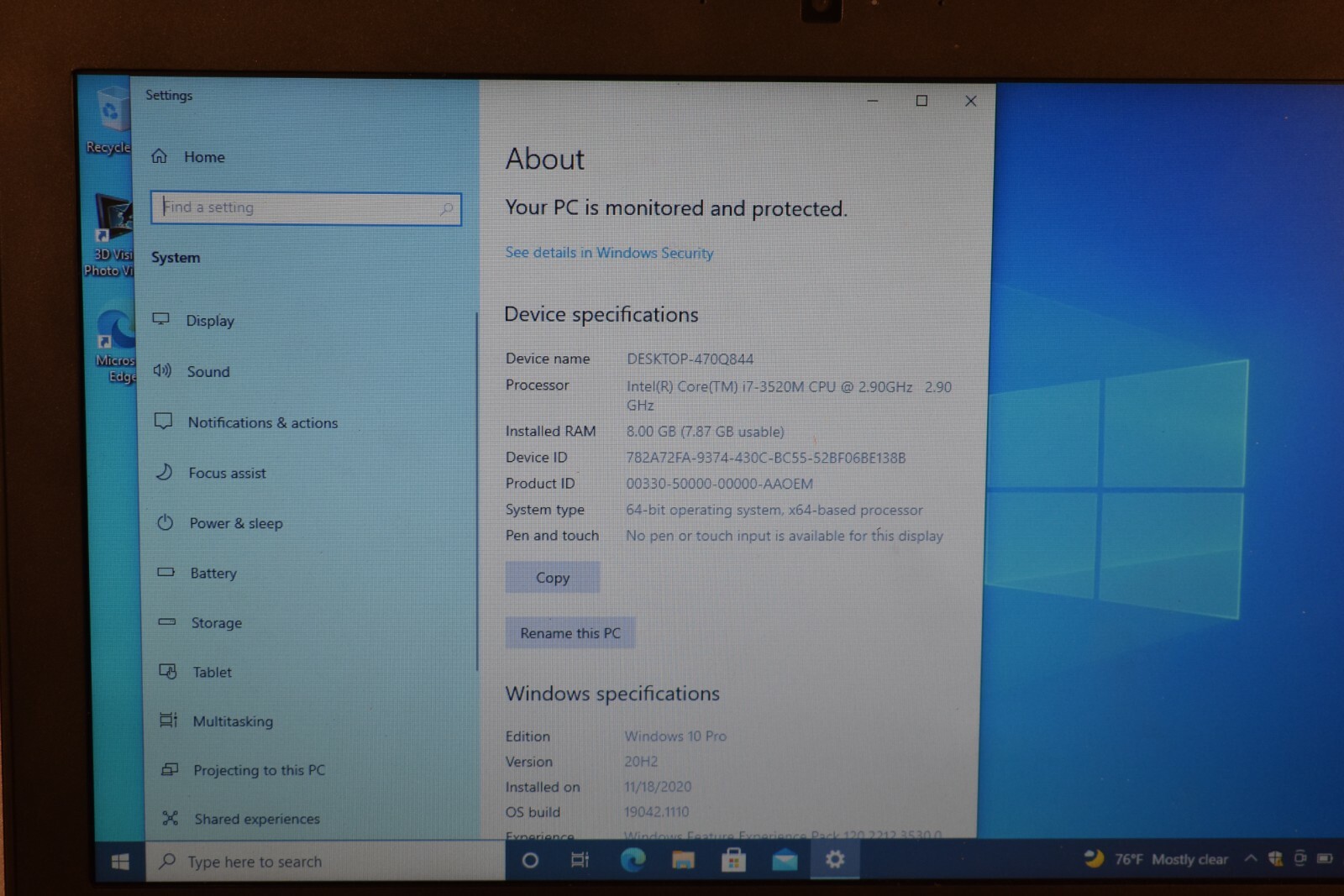This screenshot has width=1344, height=896.
Task: Click the Display monitor icon in sidebar
Action: 161,319
